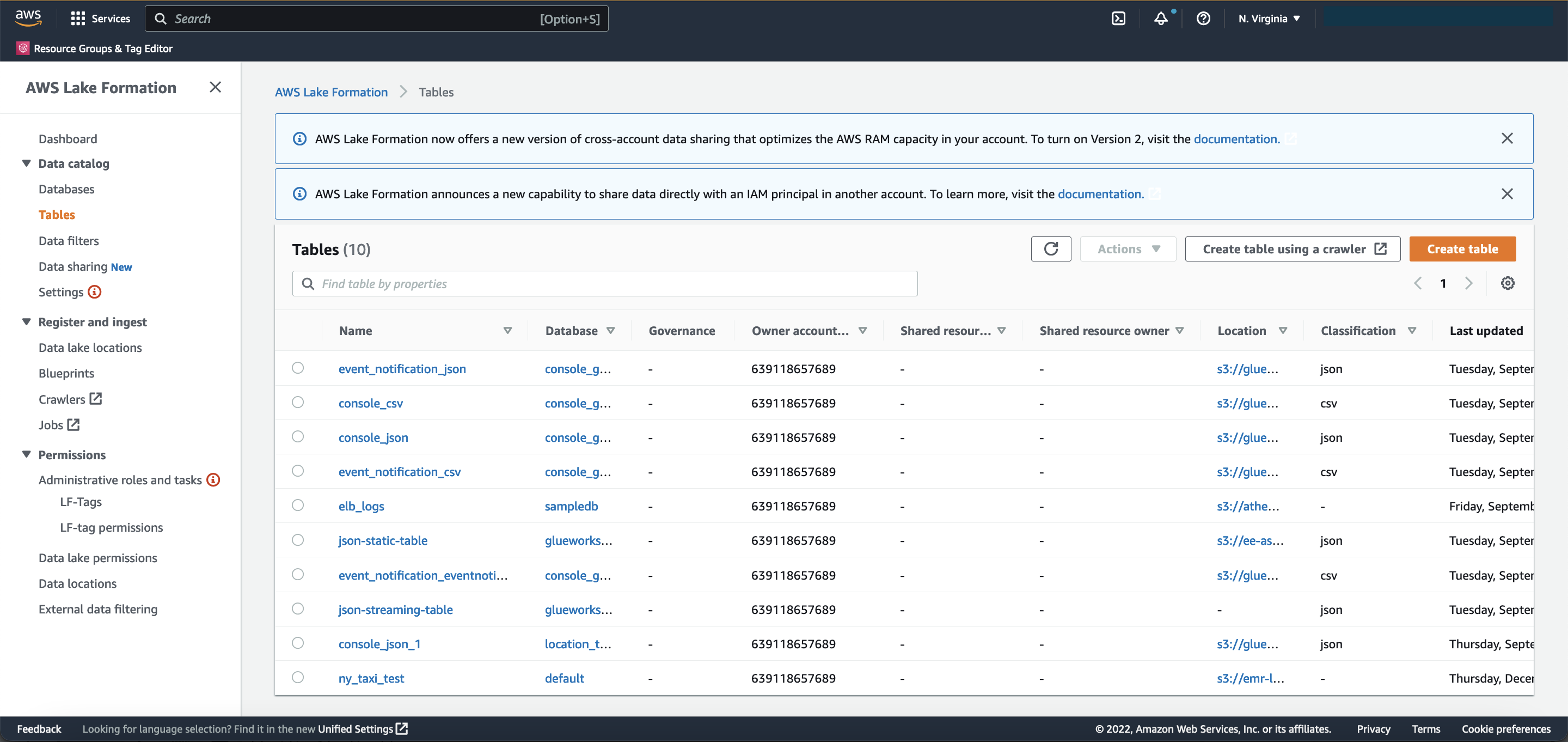Dismiss the cross-account data sharing banner
The width and height of the screenshot is (1568, 742).
pyautogui.click(x=1506, y=138)
